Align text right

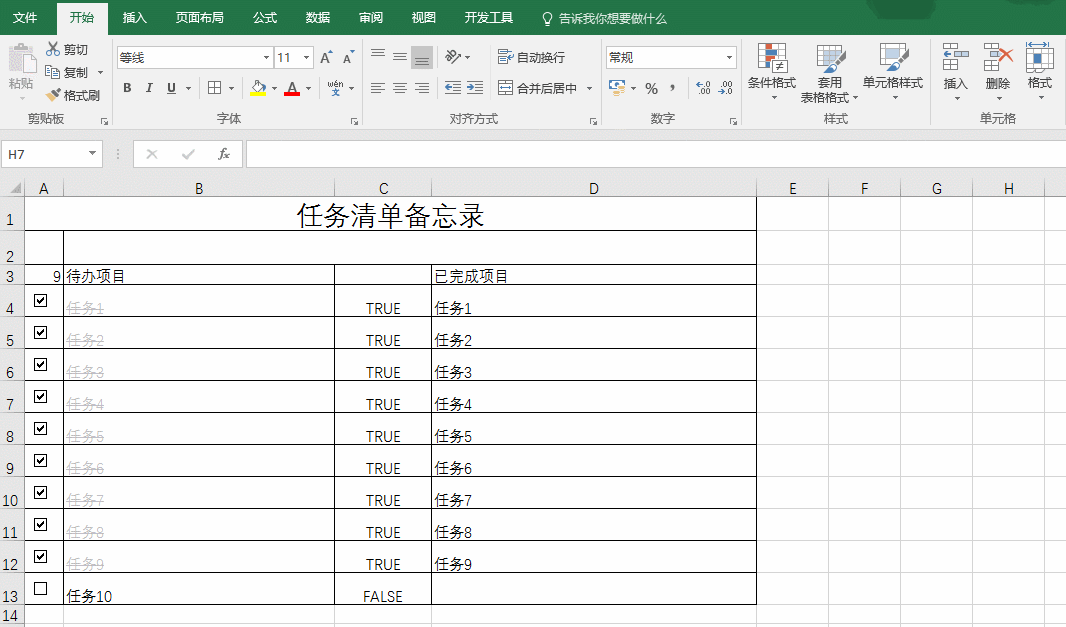422,88
